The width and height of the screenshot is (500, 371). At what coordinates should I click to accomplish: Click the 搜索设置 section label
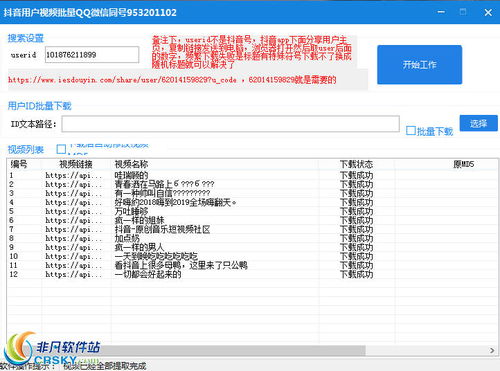[x=26, y=38]
